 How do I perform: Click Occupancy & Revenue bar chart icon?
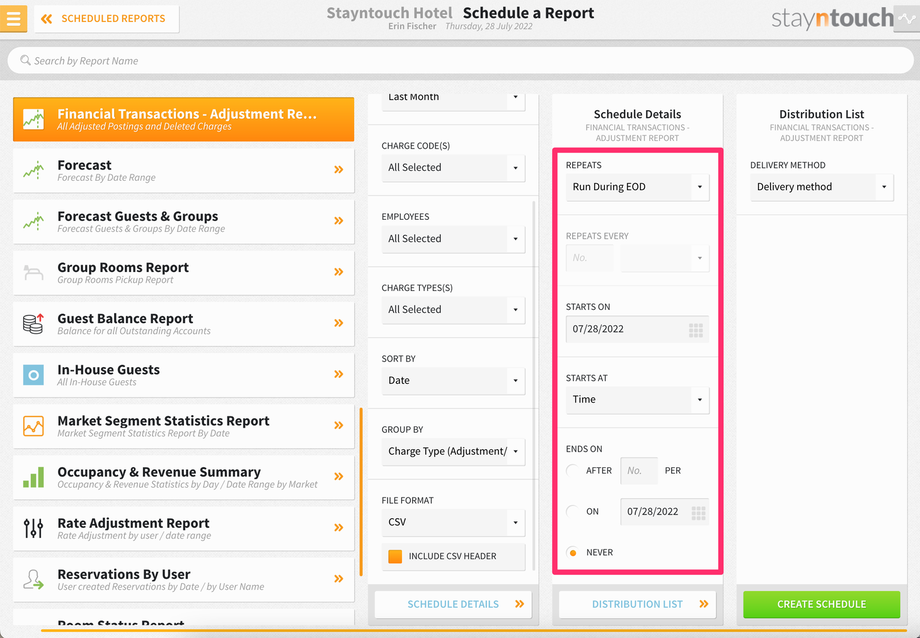33,477
